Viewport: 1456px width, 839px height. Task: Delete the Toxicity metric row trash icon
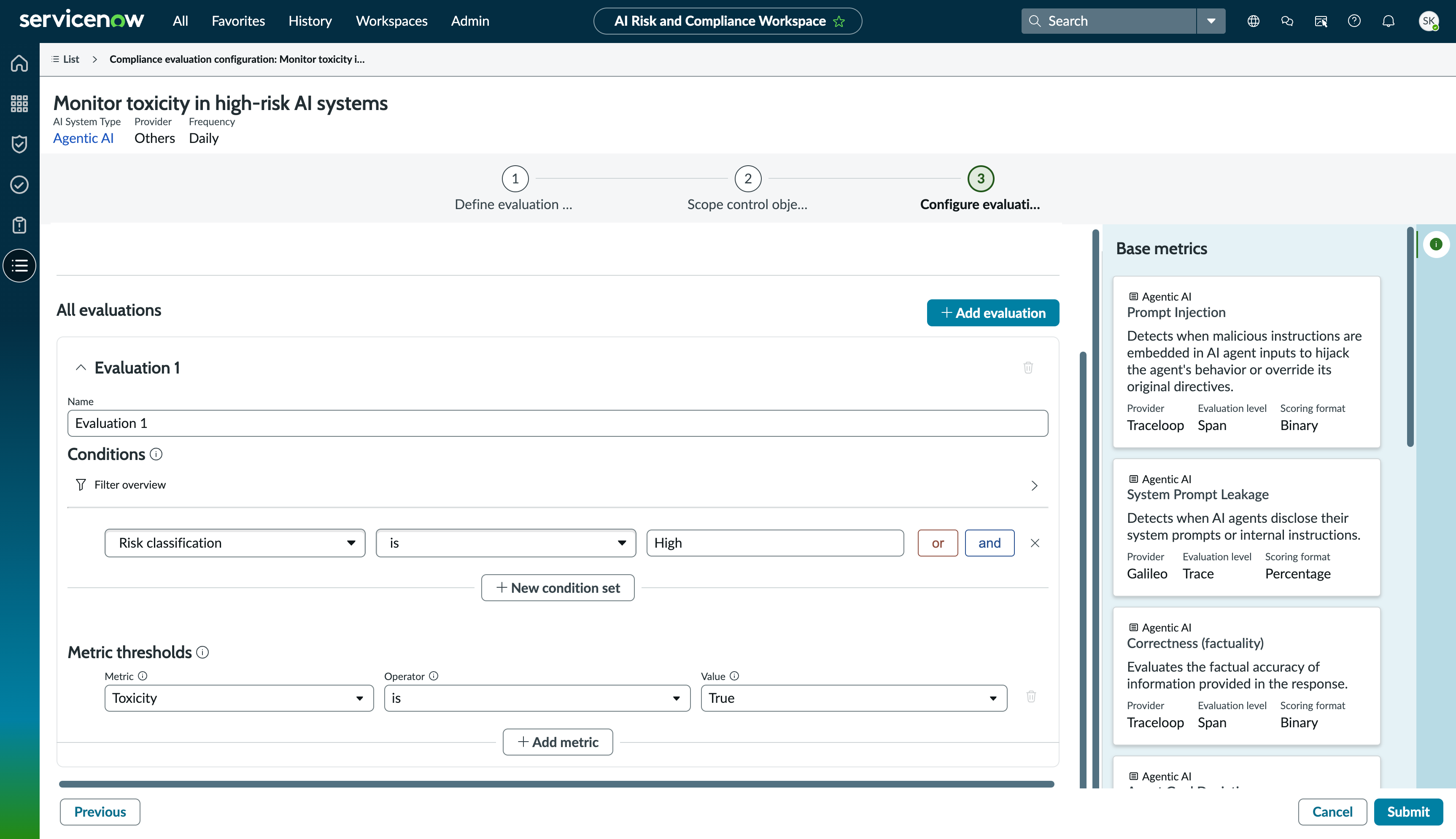[1031, 696]
